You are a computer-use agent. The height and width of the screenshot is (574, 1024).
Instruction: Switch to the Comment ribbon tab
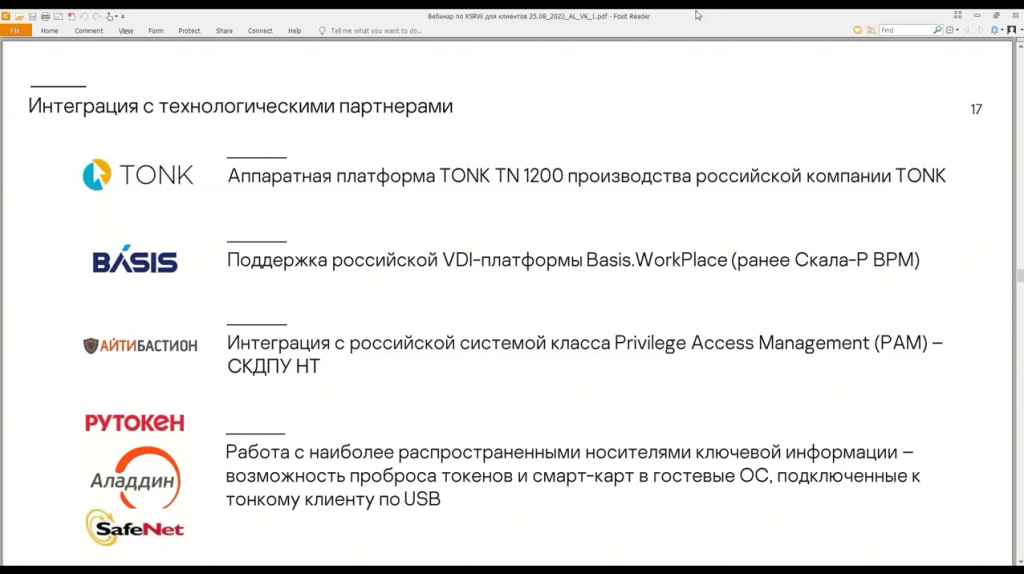[89, 31]
